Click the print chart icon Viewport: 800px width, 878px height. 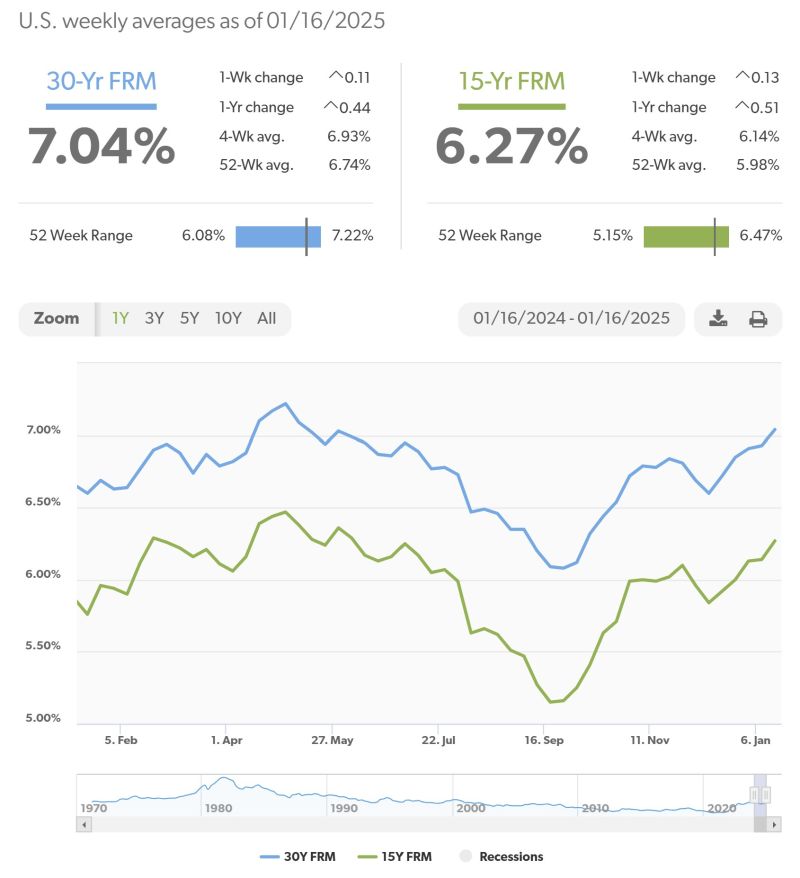pyautogui.click(x=758, y=319)
